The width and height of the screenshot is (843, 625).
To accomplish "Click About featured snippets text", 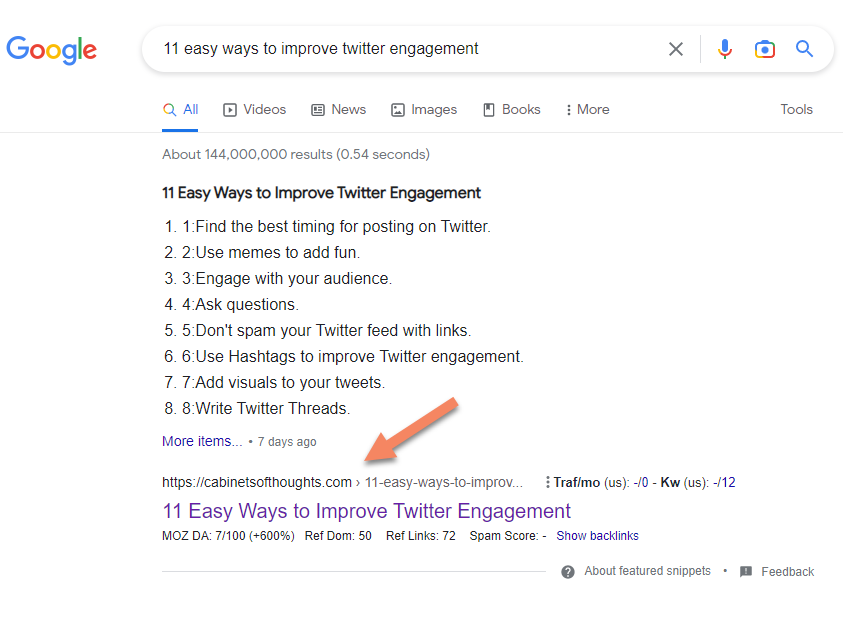I will pos(647,571).
